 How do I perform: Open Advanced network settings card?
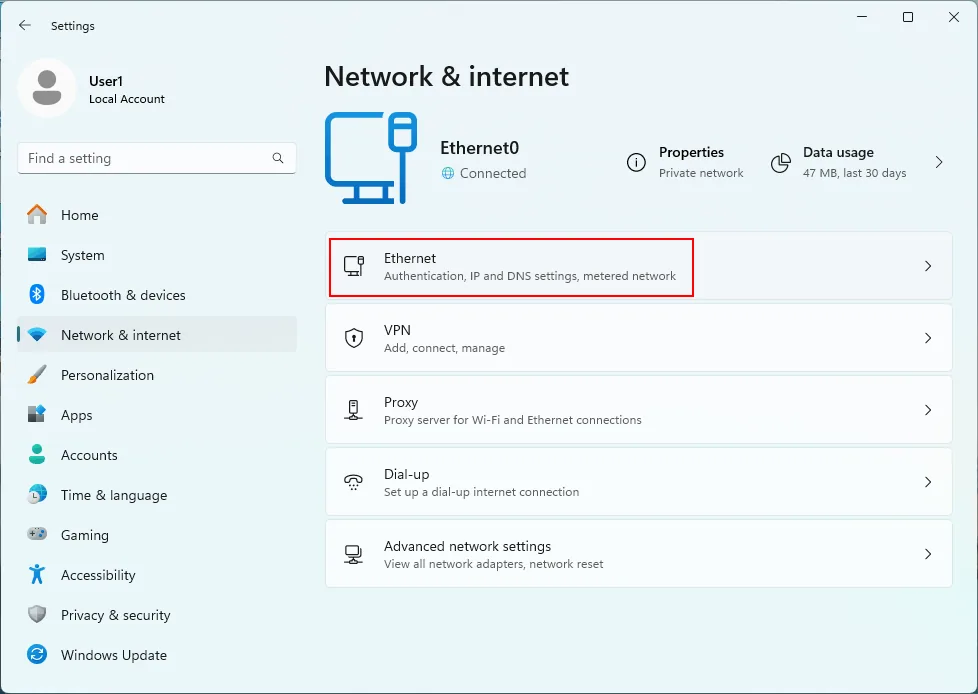[639, 554]
